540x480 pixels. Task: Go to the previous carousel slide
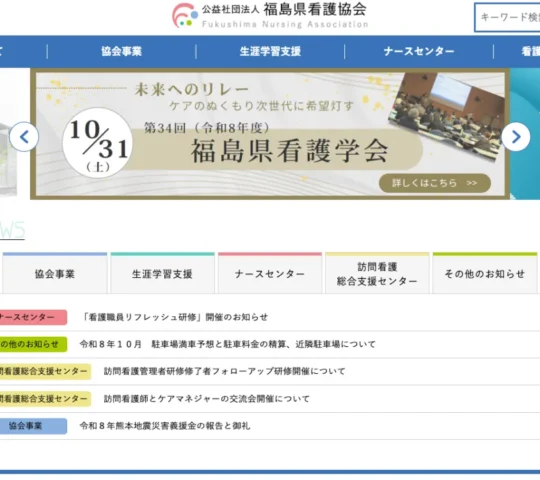tap(24, 137)
